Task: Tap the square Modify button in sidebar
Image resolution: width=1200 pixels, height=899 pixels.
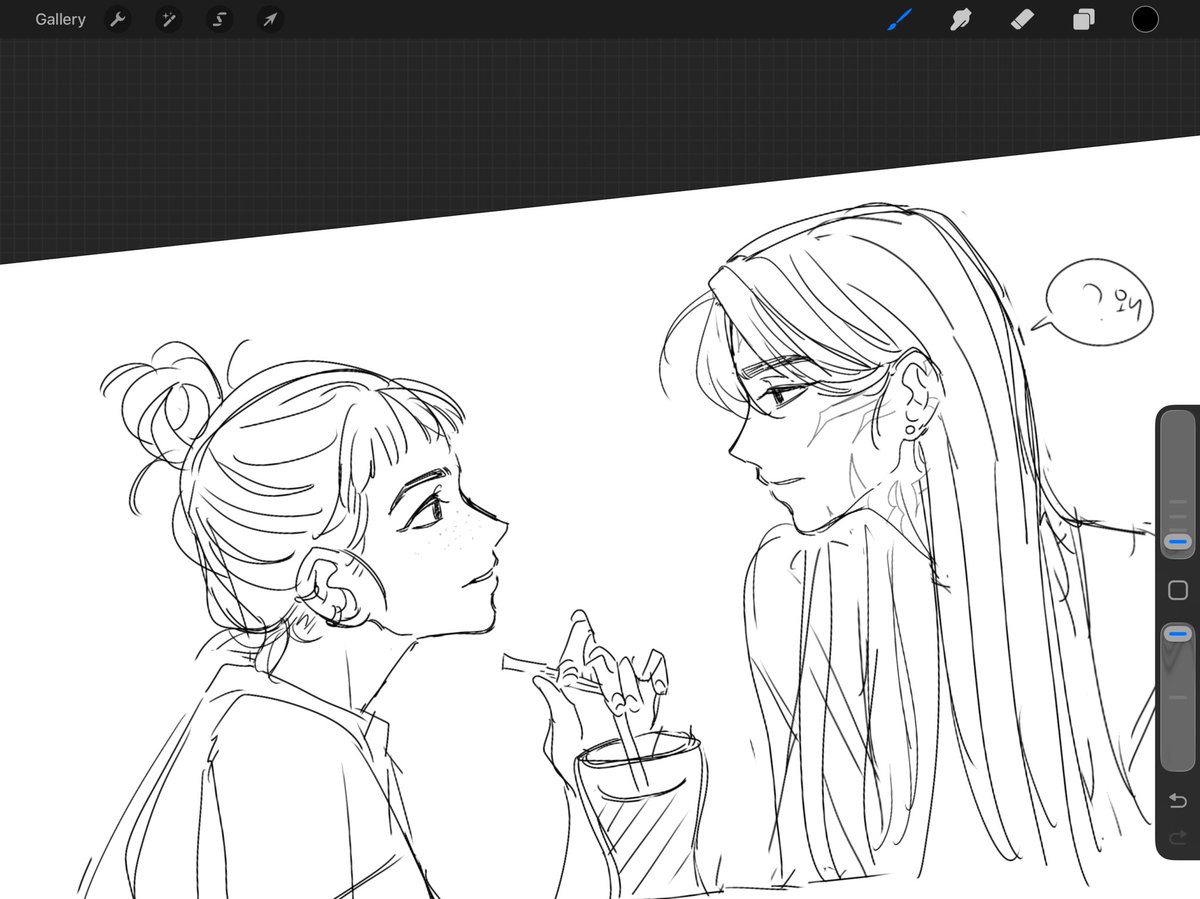Action: tap(1178, 590)
